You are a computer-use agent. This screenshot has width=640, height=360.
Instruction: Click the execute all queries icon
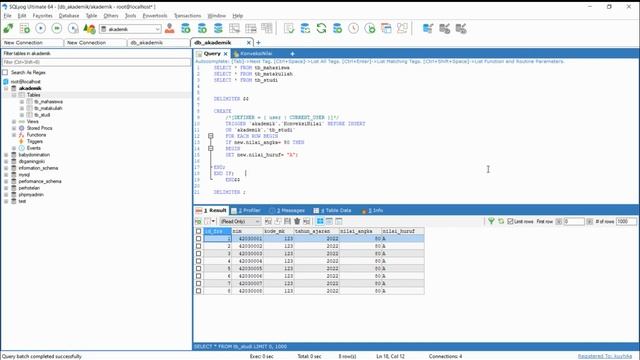click(x=57, y=28)
